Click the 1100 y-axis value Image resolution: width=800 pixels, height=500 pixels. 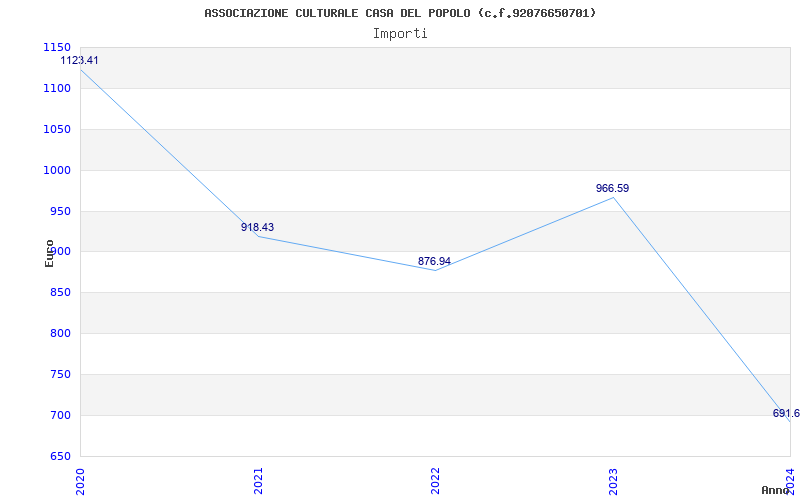(57, 88)
